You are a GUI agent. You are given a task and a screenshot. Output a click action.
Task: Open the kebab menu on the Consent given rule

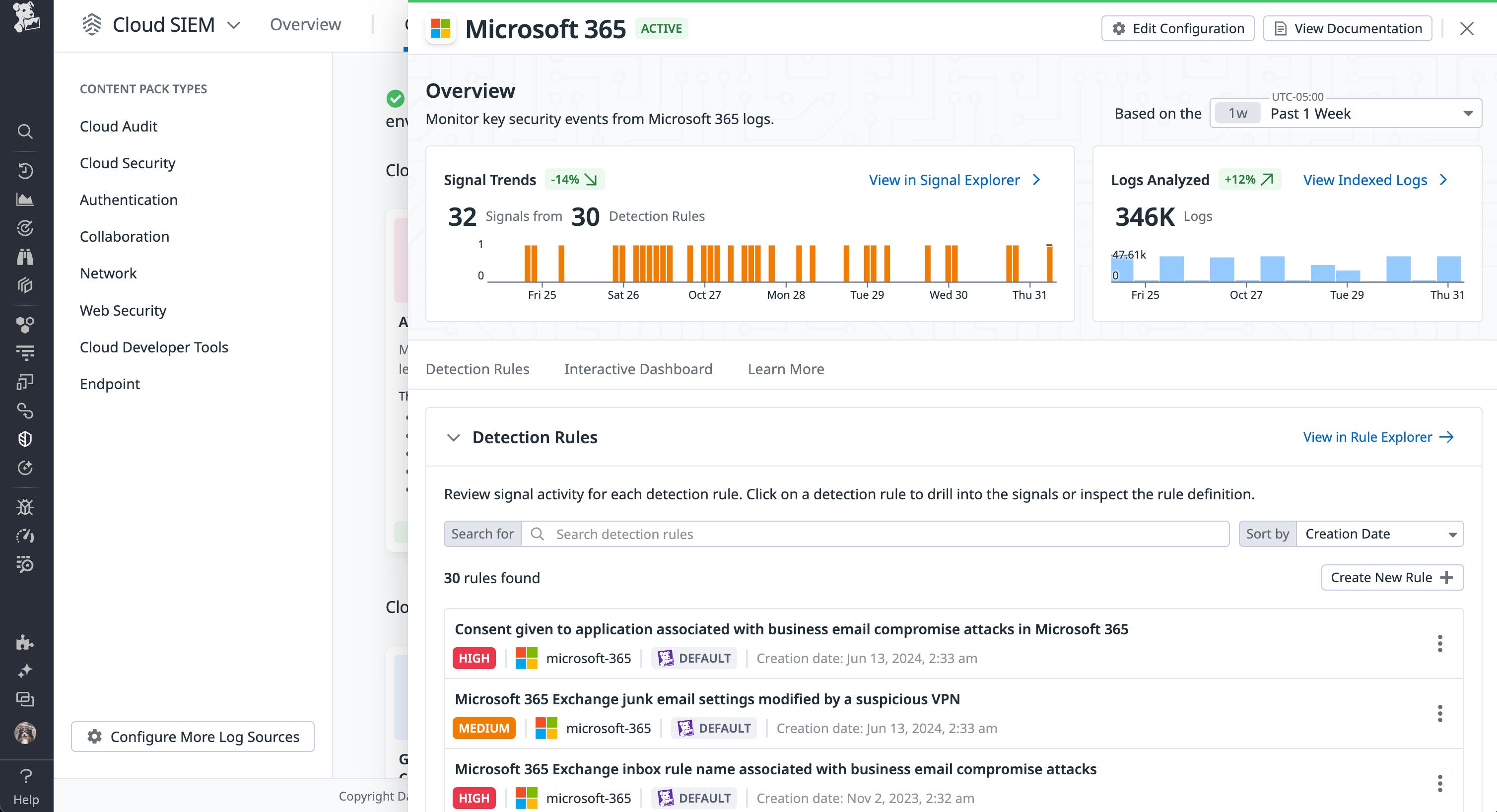[1439, 643]
